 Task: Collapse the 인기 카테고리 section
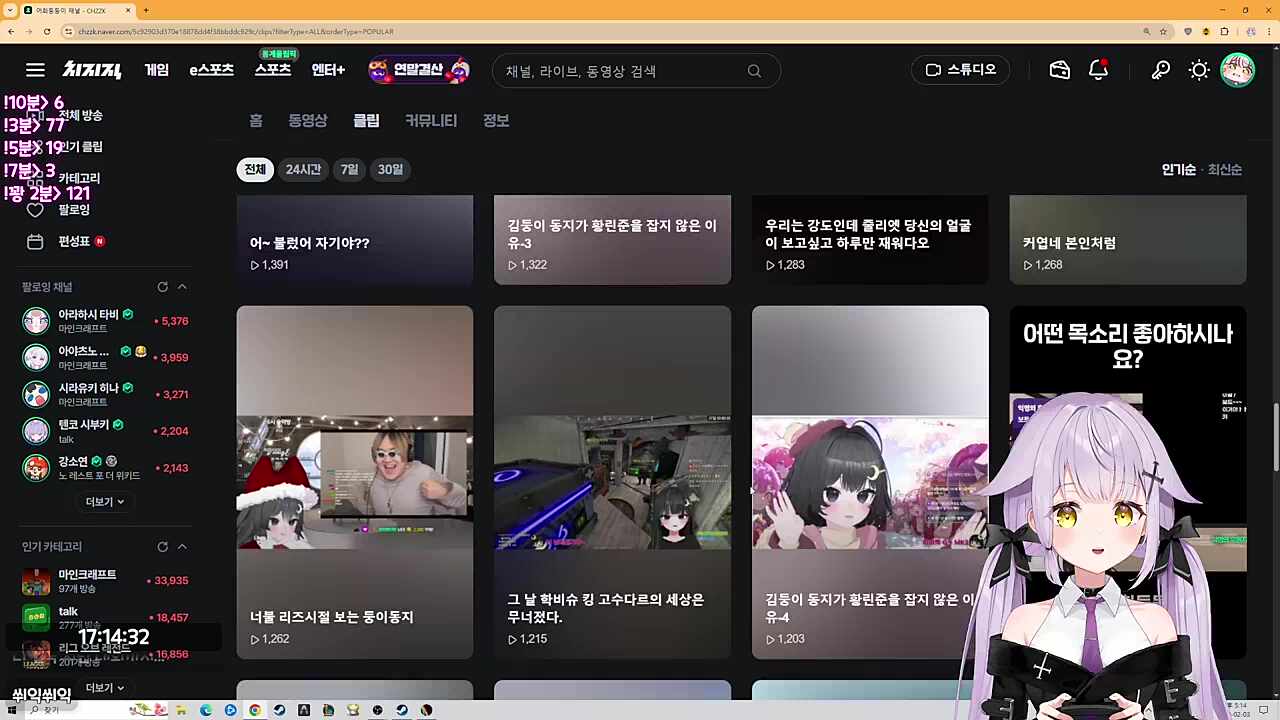click(x=182, y=546)
